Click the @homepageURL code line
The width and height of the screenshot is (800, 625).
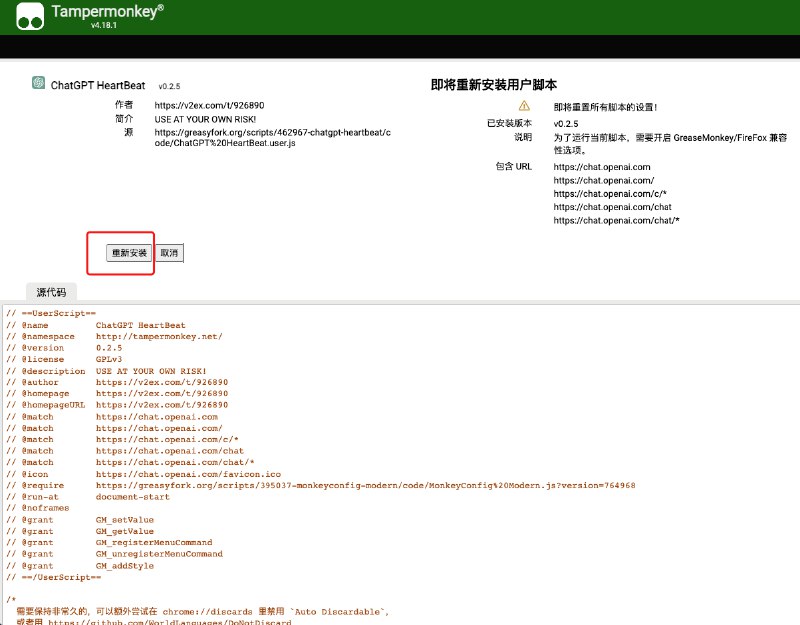(117, 405)
